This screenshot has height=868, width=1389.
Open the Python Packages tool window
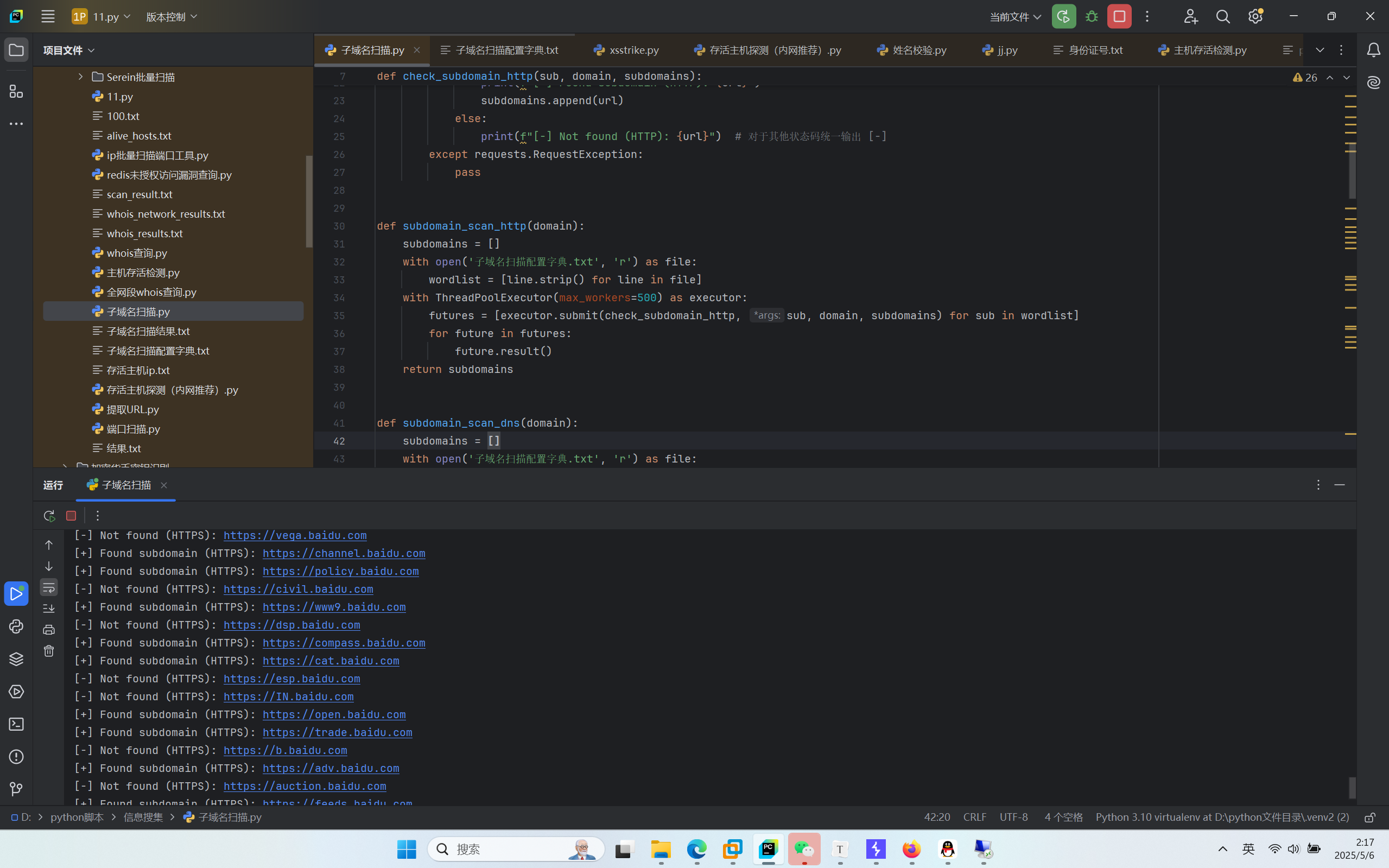(16, 659)
